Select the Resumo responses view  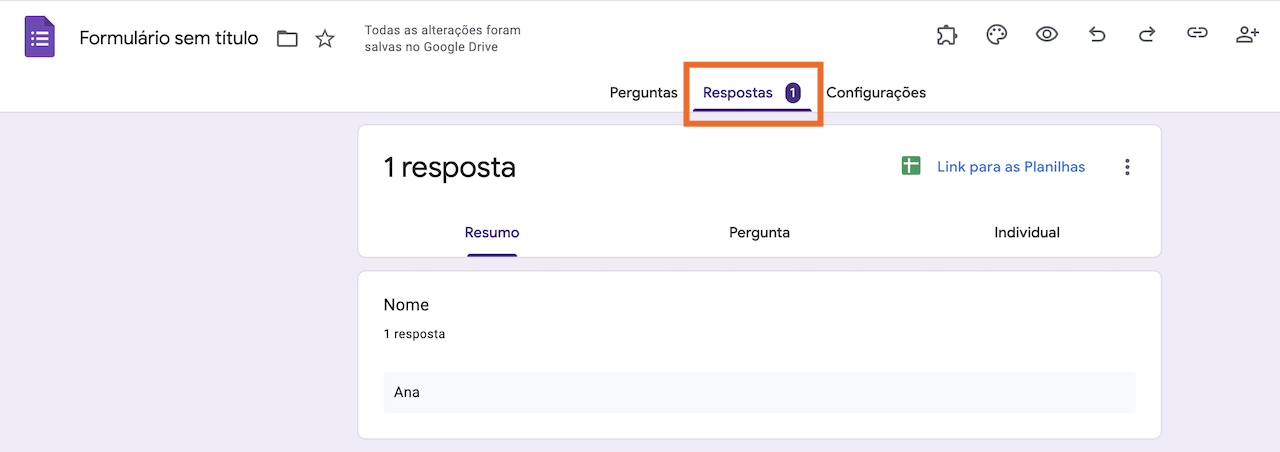coord(492,233)
